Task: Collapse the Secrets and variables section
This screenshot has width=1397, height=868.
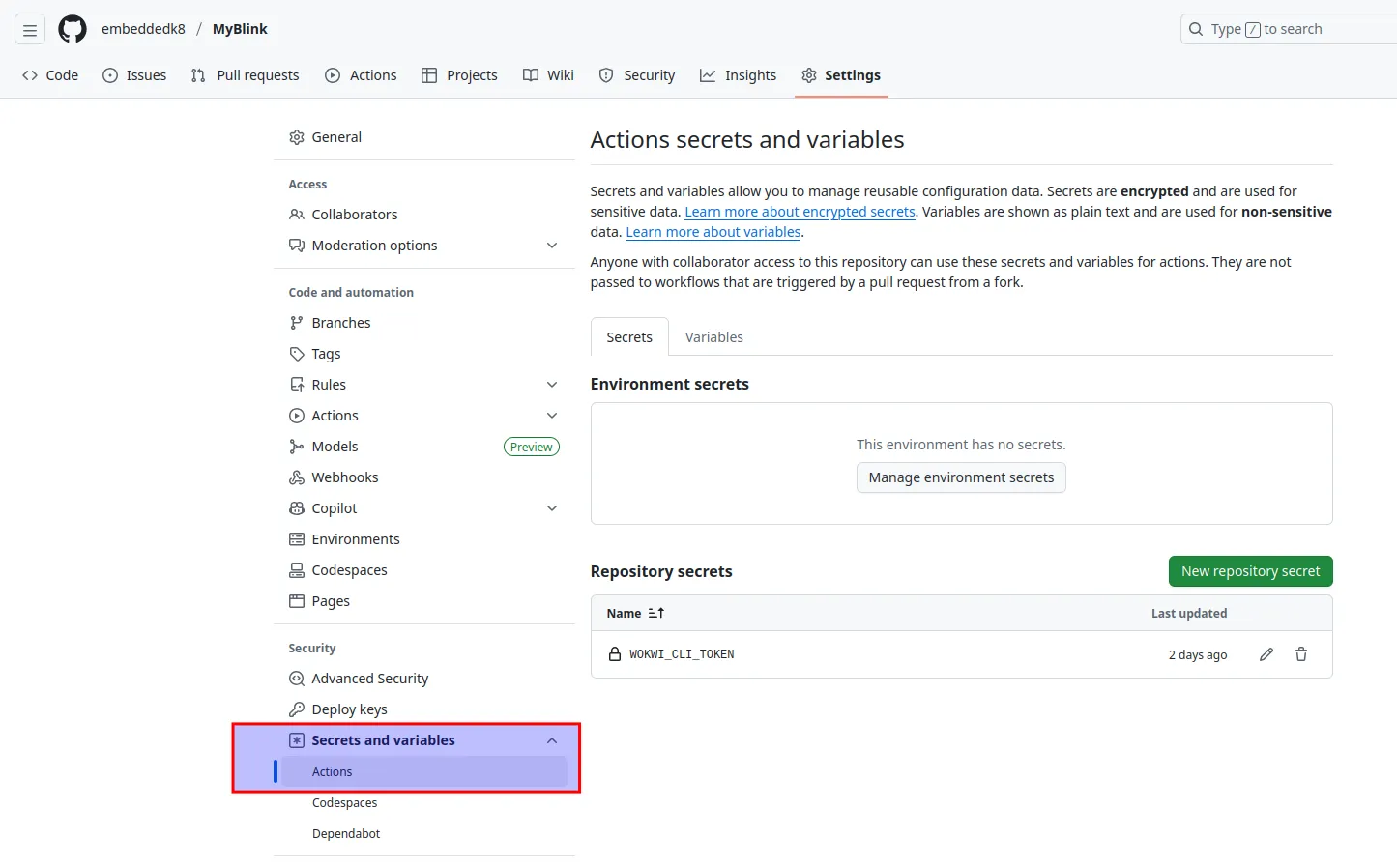Action: [551, 739]
